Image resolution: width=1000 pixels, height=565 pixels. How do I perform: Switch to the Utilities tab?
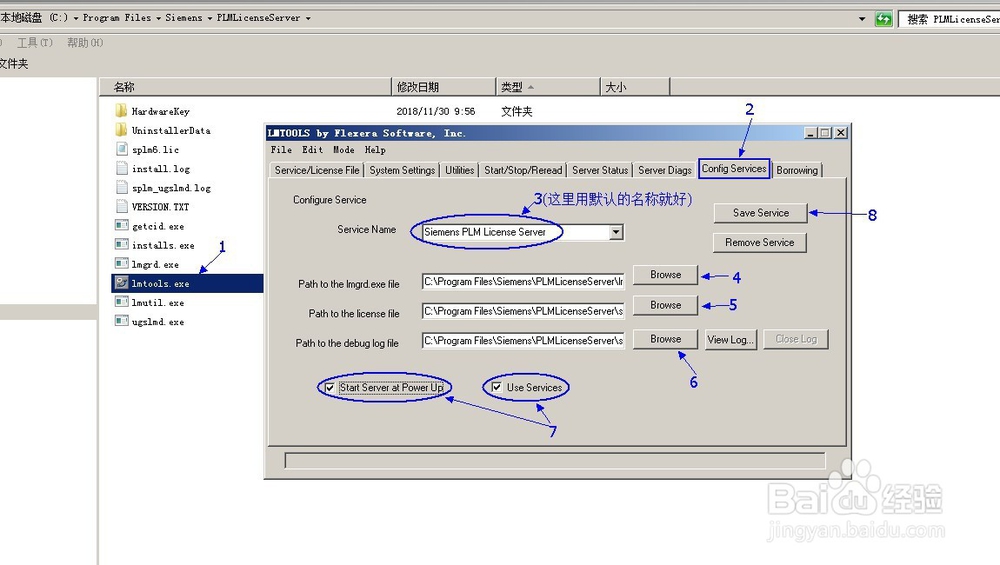pyautogui.click(x=460, y=170)
